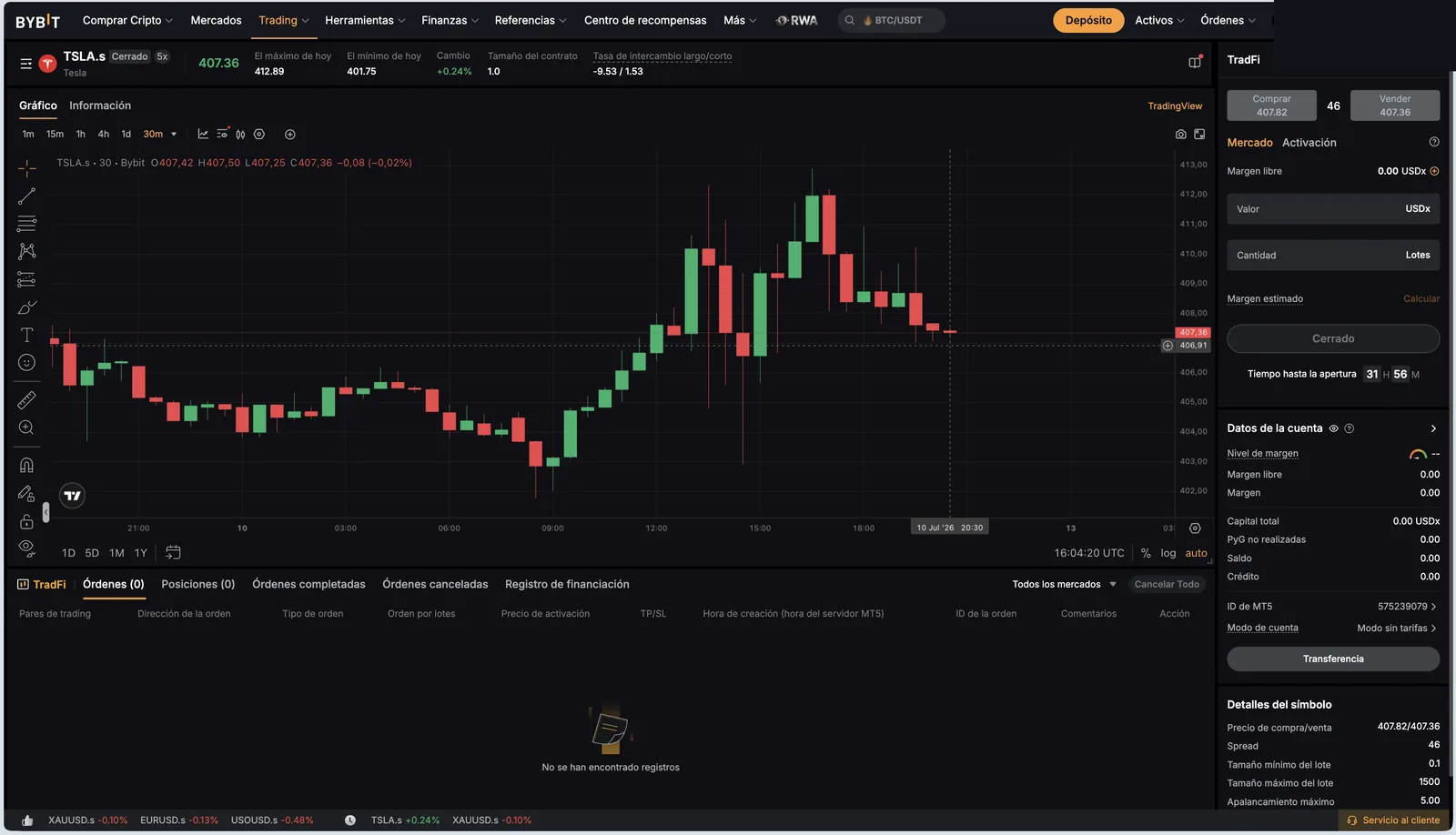The height and width of the screenshot is (835, 1456).
Task: Open the indicators chart icon
Action: click(203, 134)
